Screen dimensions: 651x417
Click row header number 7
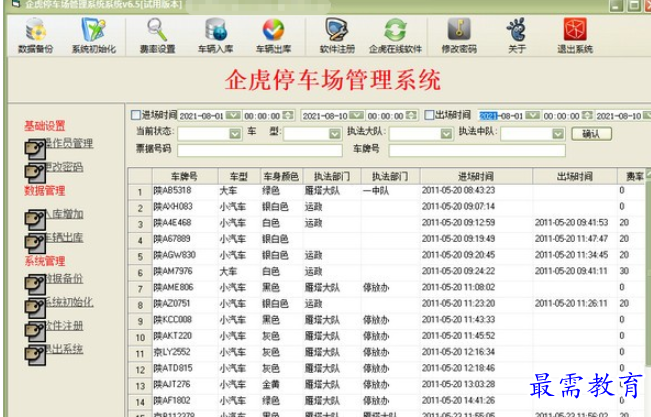click(140, 289)
